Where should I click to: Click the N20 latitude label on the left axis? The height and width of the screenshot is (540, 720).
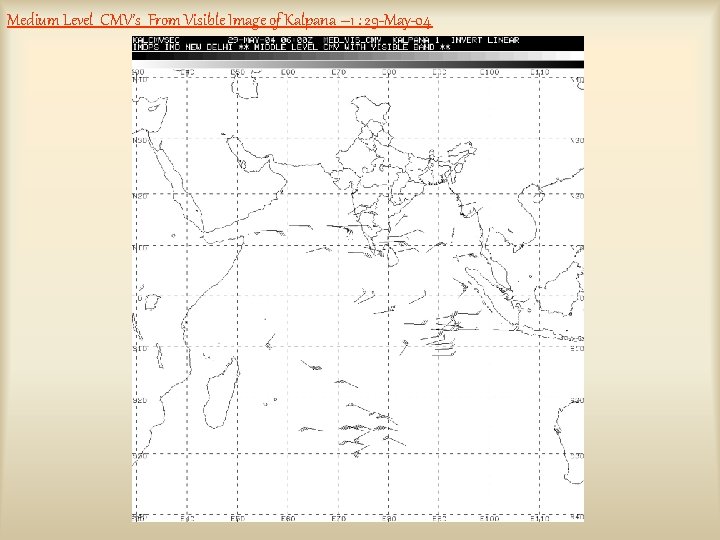click(x=140, y=196)
